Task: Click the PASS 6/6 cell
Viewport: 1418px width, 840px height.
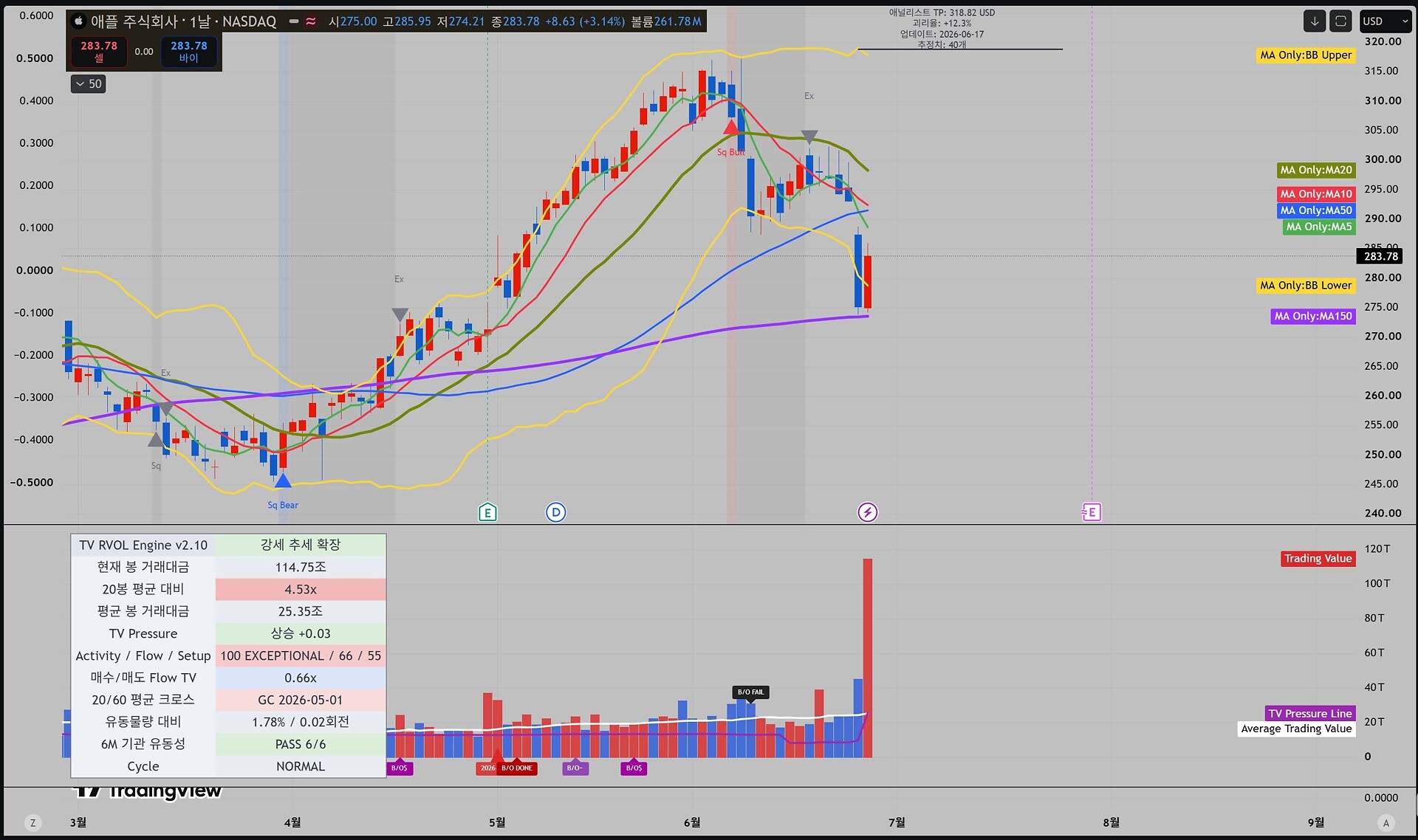Action: pyautogui.click(x=301, y=745)
